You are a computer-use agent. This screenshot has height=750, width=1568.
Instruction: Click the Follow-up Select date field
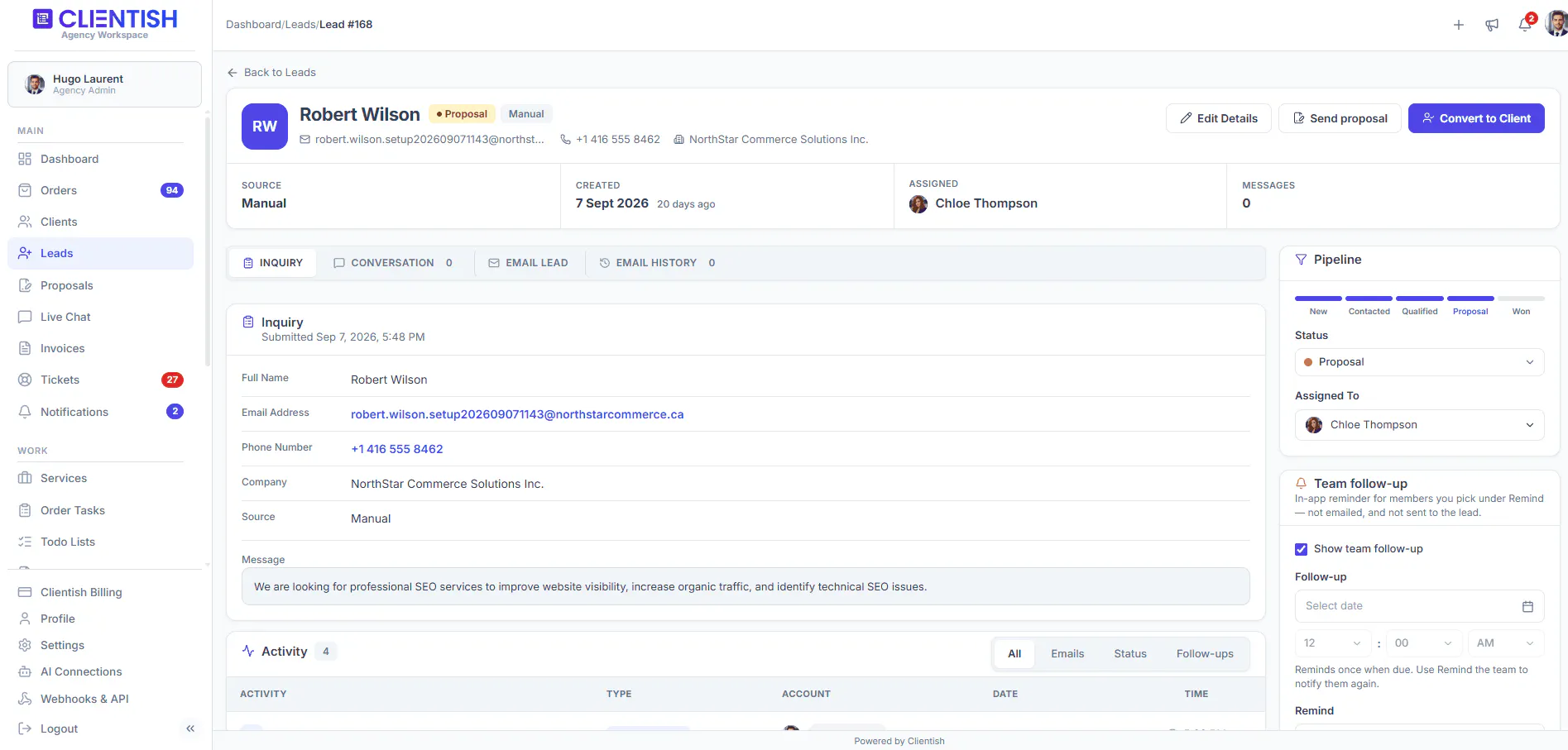click(1419, 606)
